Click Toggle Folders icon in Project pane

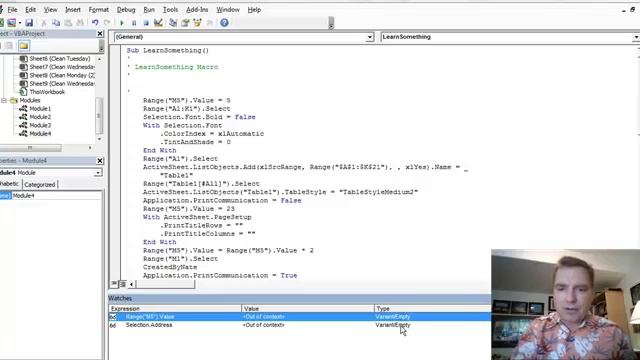point(24,46)
